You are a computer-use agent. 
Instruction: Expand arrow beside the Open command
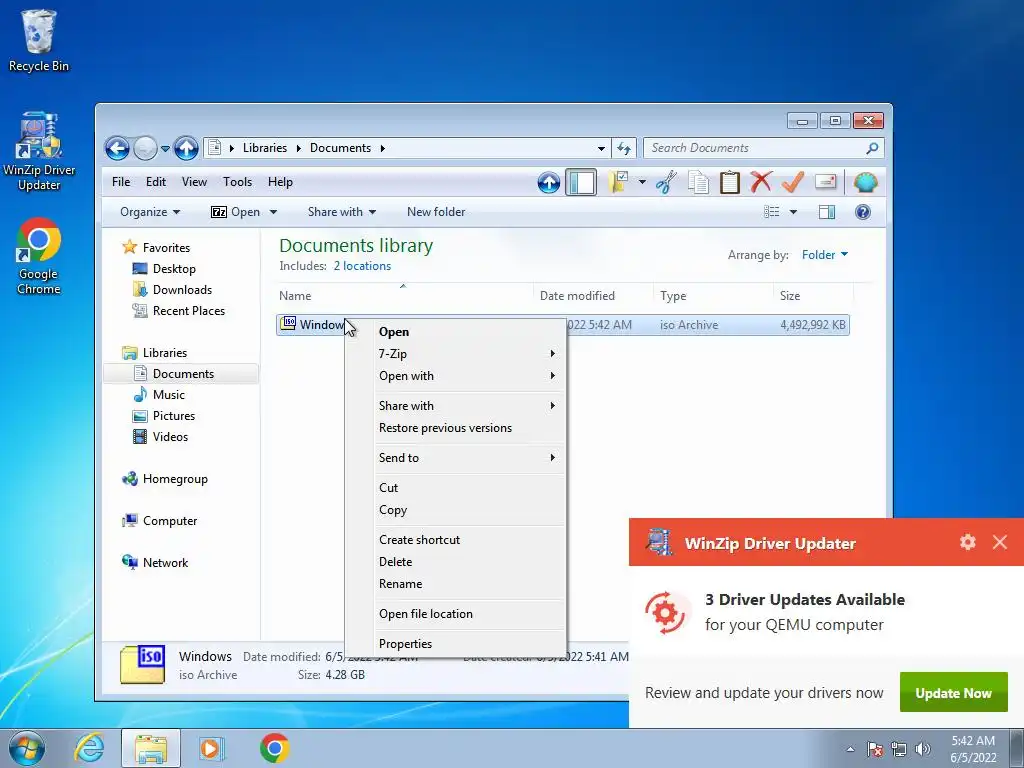(x=273, y=212)
